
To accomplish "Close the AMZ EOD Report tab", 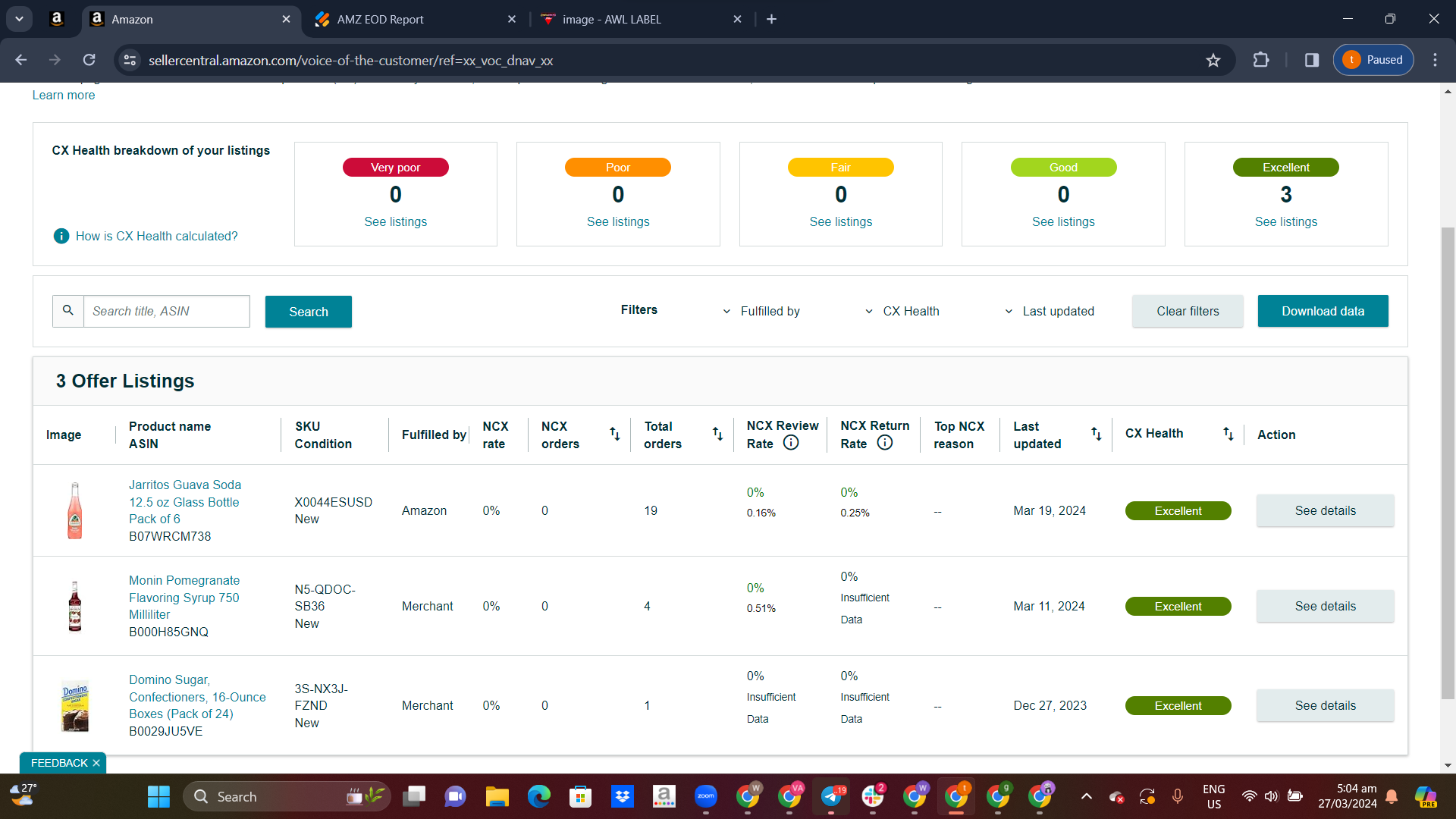I will click(512, 19).
